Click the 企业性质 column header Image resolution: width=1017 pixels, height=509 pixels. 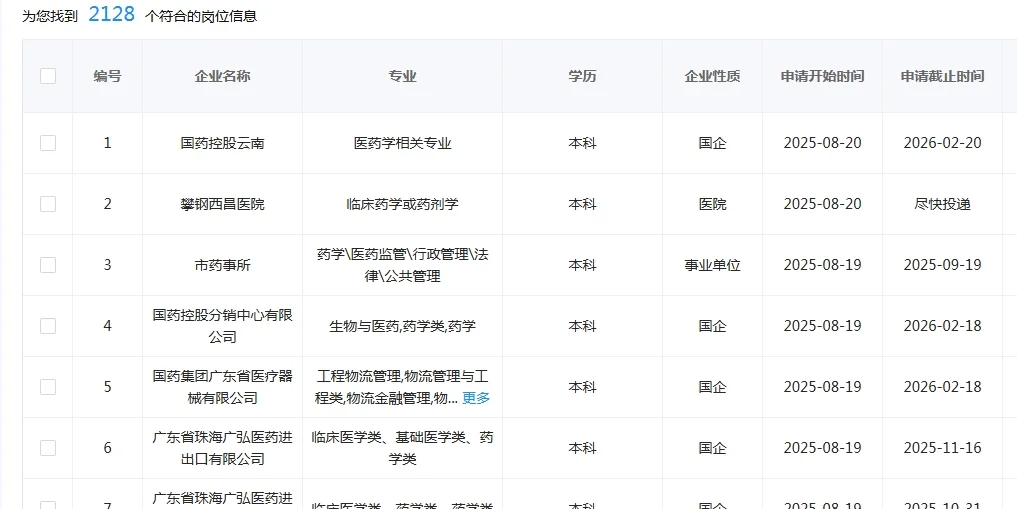click(712, 76)
